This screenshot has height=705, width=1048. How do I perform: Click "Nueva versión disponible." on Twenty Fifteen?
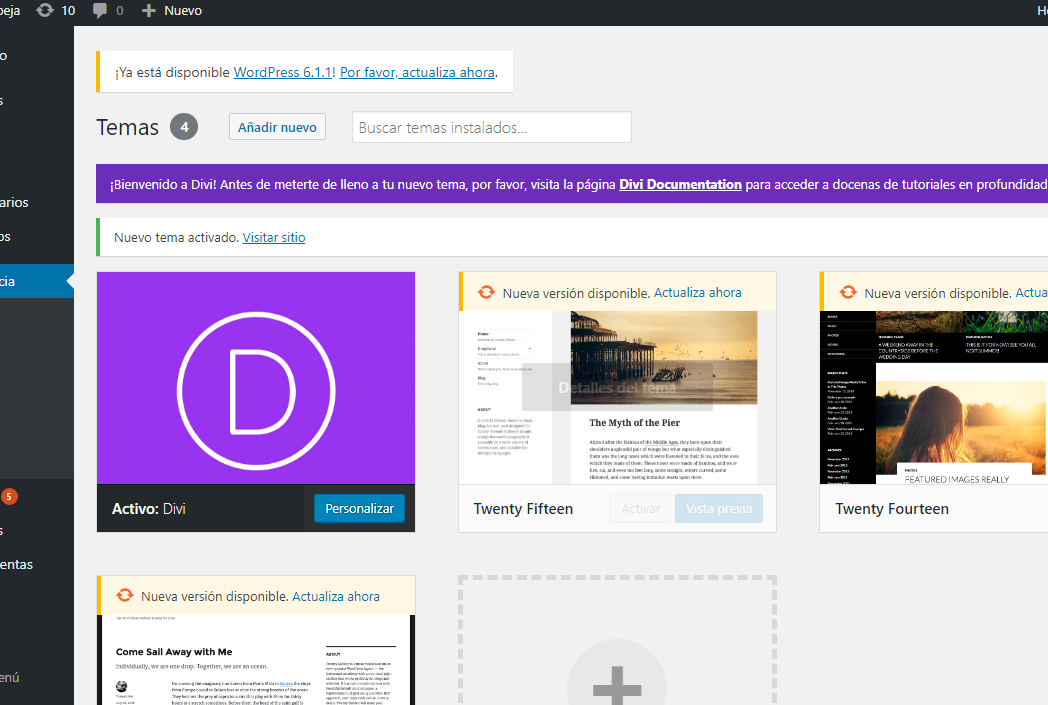pos(576,293)
